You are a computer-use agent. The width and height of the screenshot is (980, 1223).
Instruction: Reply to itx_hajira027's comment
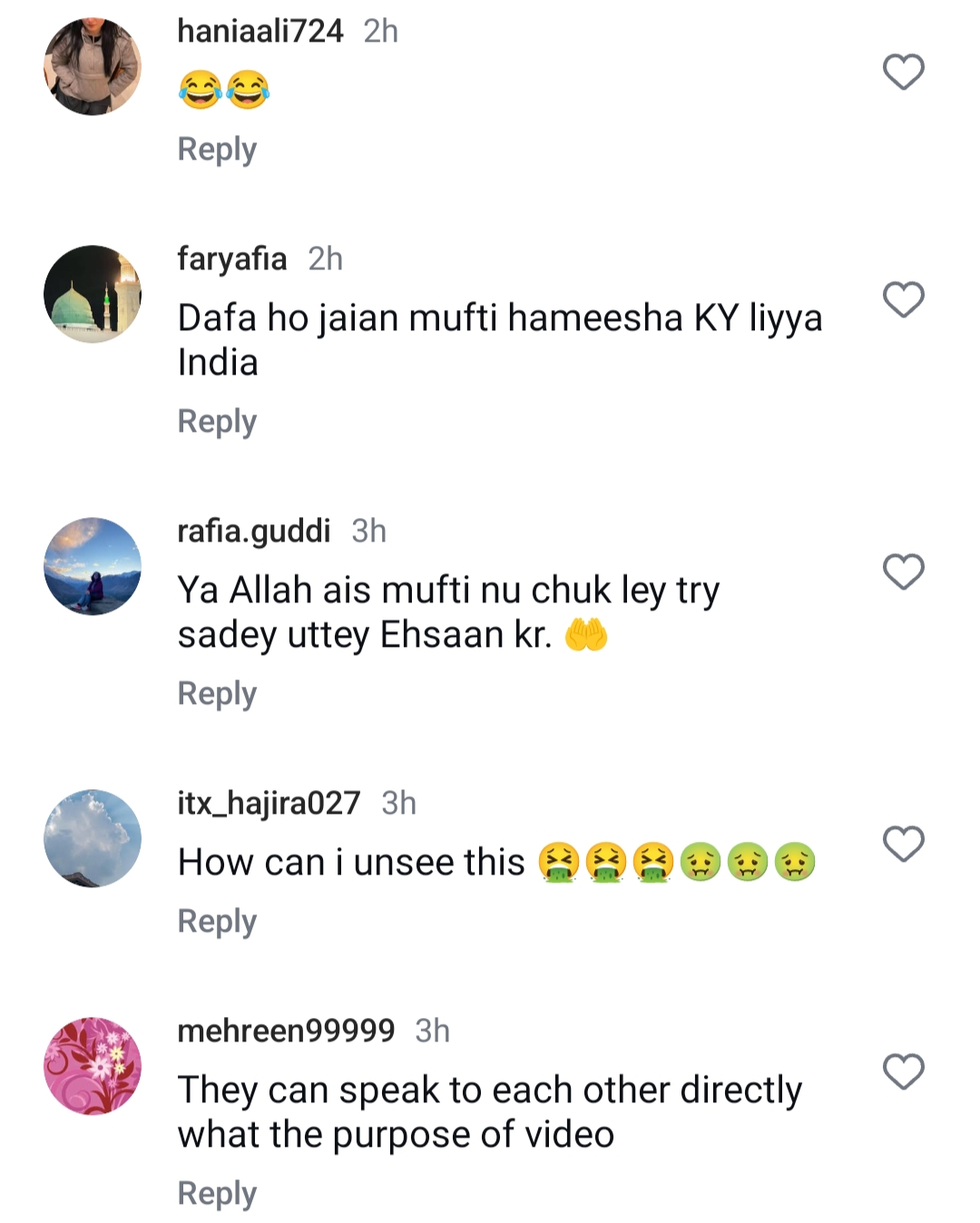[x=216, y=919]
